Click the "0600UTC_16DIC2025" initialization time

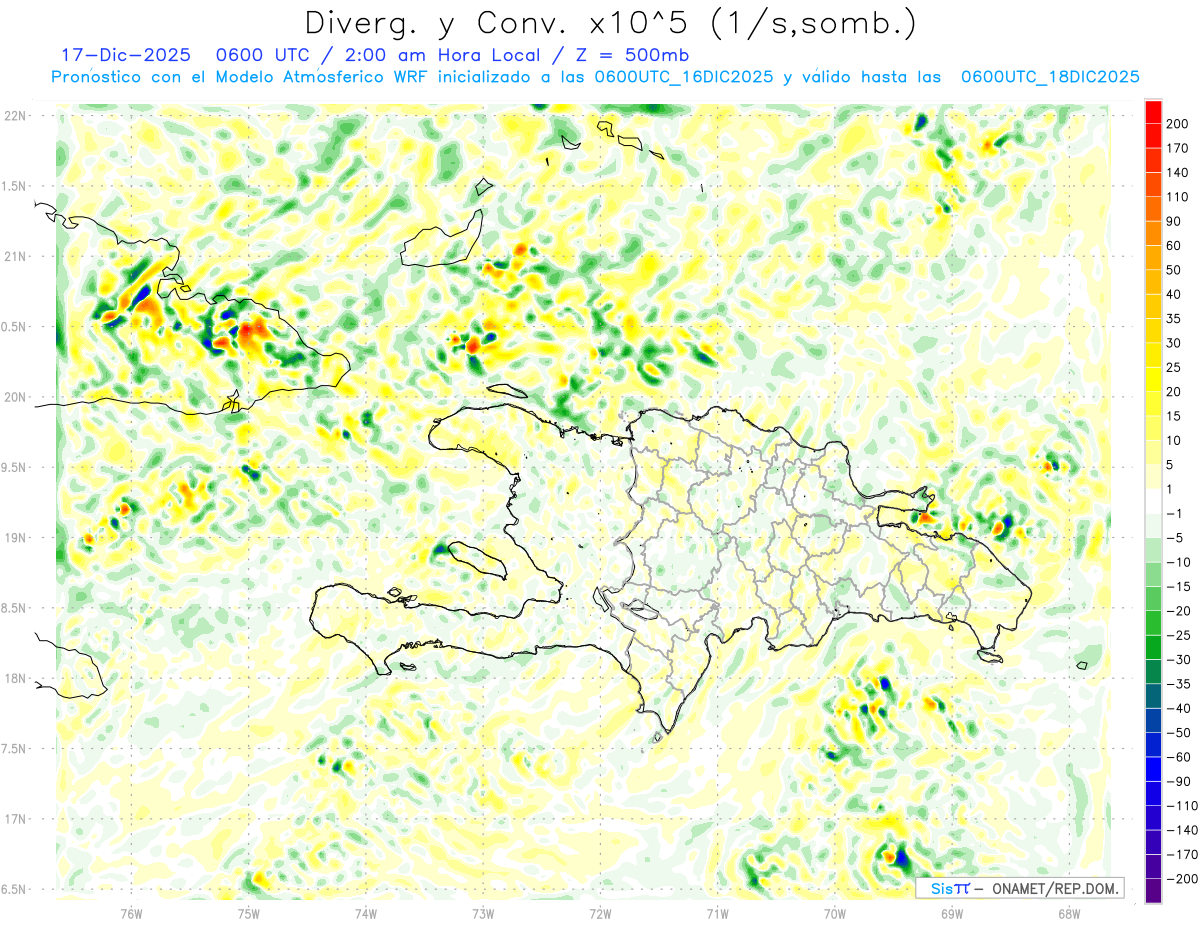[x=684, y=77]
